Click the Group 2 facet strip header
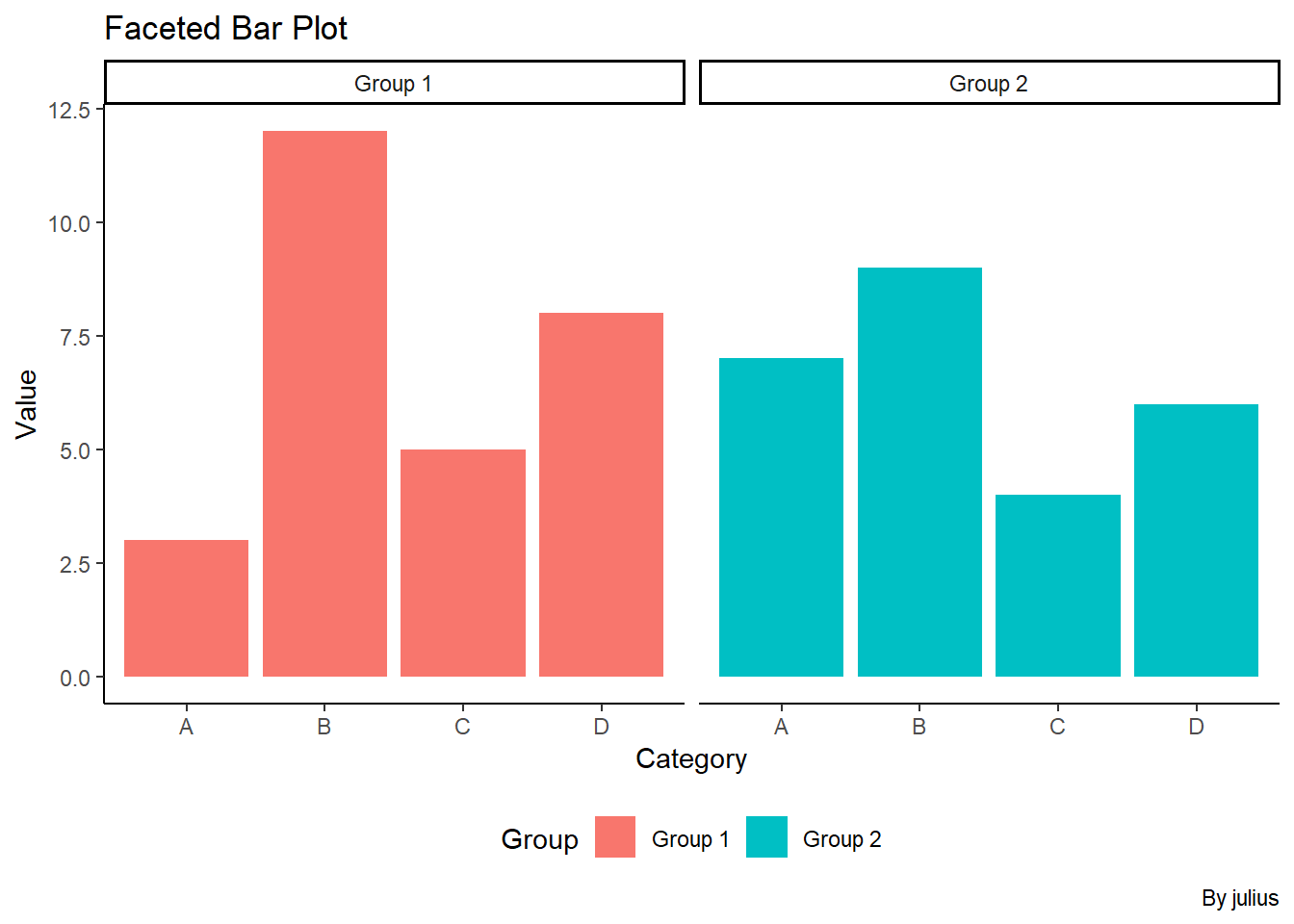The width and height of the screenshot is (1294, 924). click(989, 84)
